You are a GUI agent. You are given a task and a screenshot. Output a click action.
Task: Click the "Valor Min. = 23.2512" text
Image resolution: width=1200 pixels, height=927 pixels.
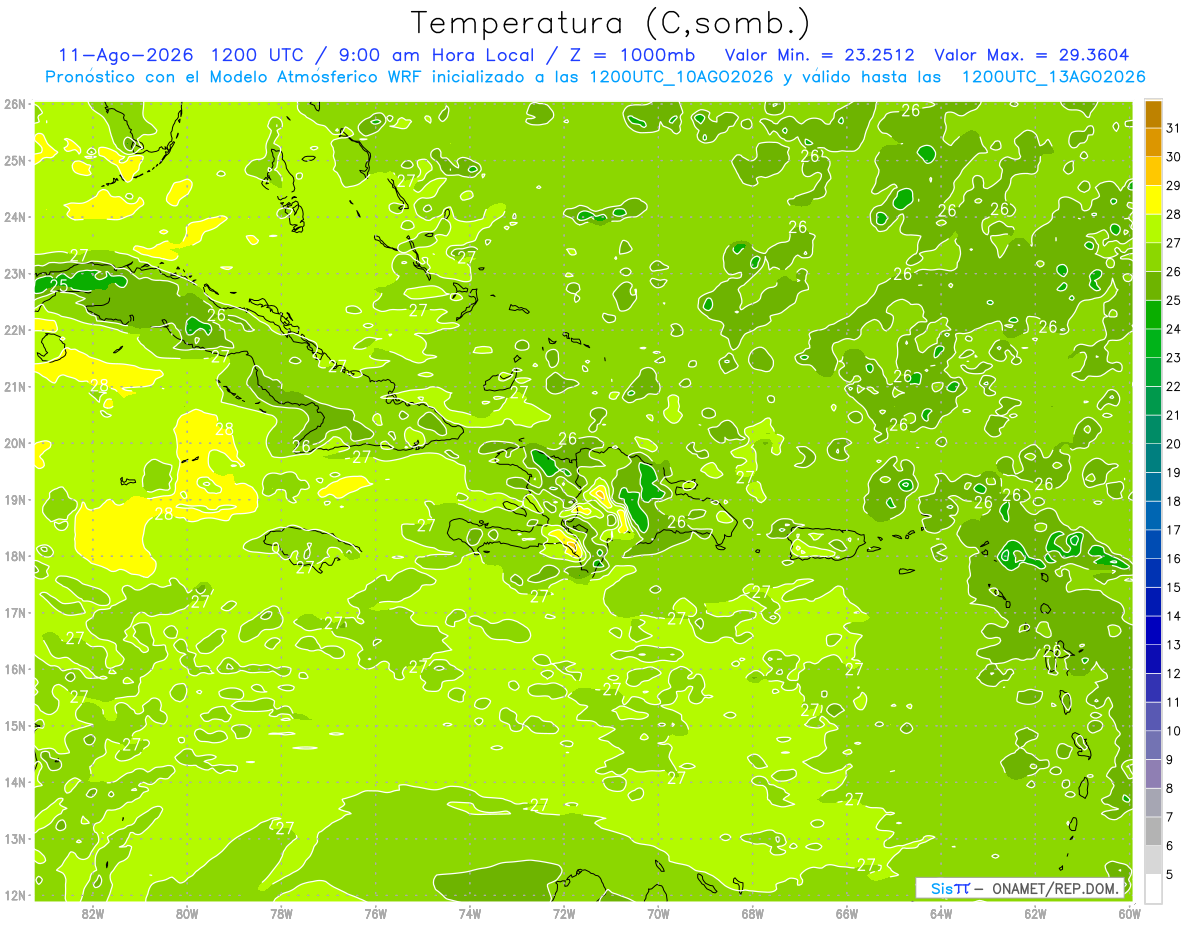822,55
